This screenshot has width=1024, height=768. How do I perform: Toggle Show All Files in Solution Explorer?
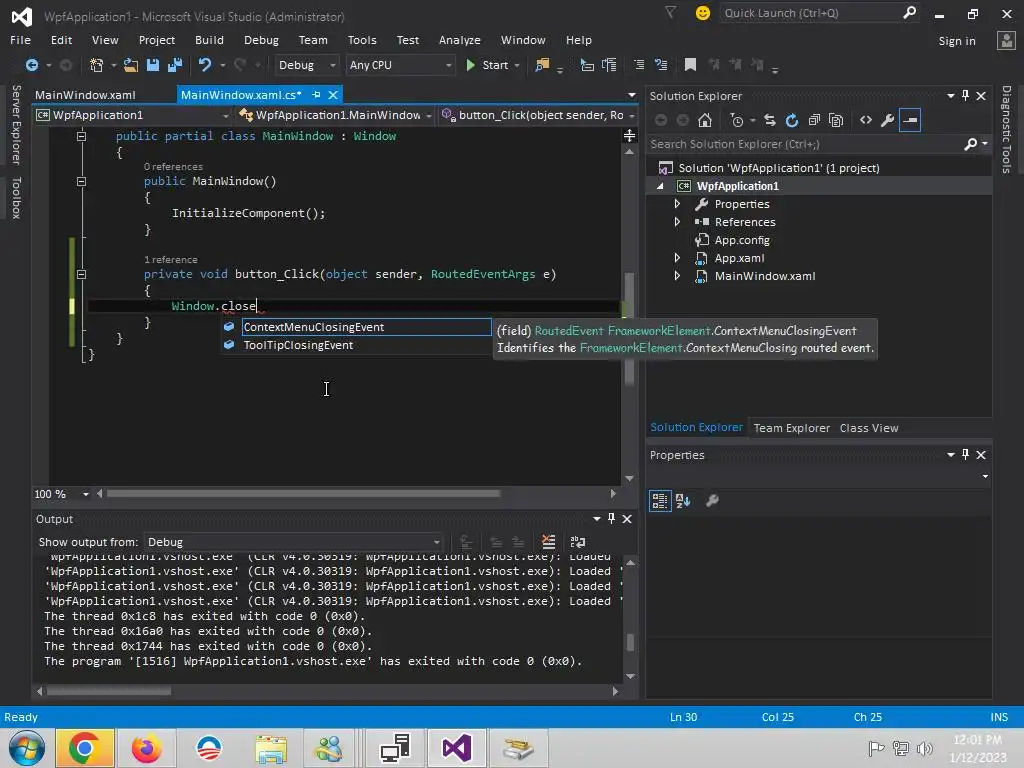(836, 120)
